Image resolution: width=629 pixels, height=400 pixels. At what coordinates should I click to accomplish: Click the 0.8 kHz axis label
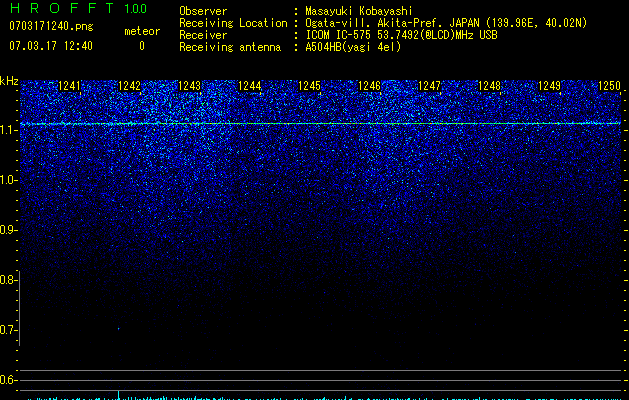point(8,280)
